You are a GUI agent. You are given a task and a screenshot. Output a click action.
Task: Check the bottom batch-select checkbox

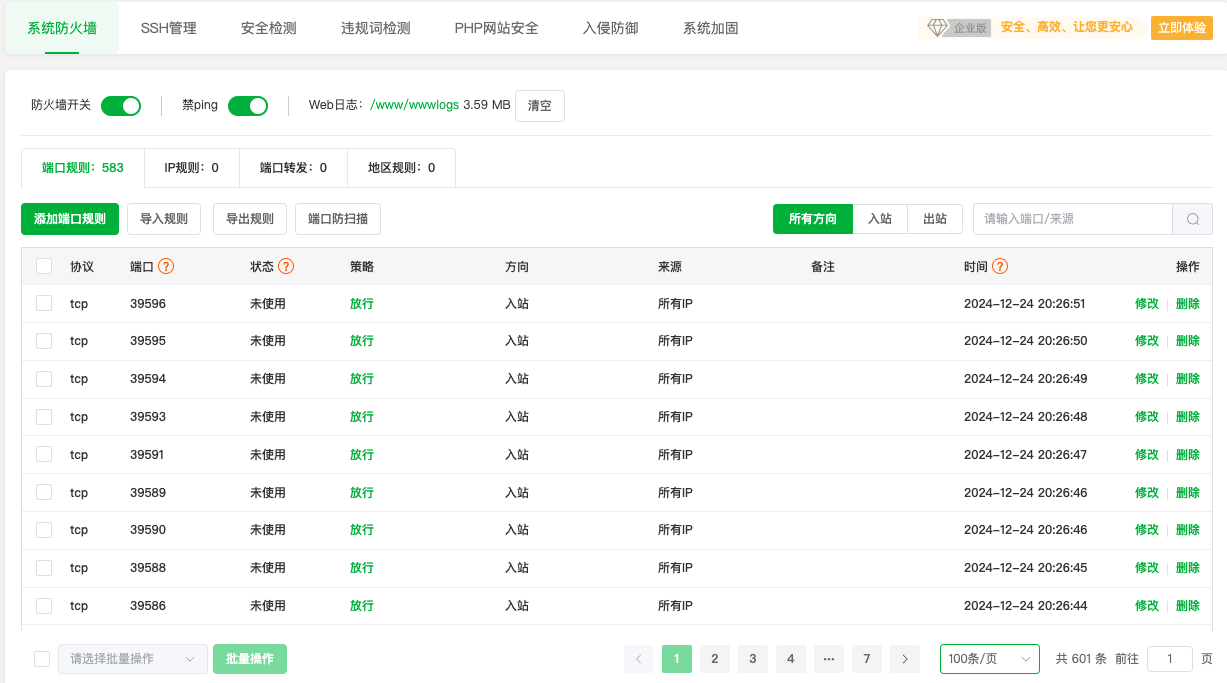pos(42,659)
